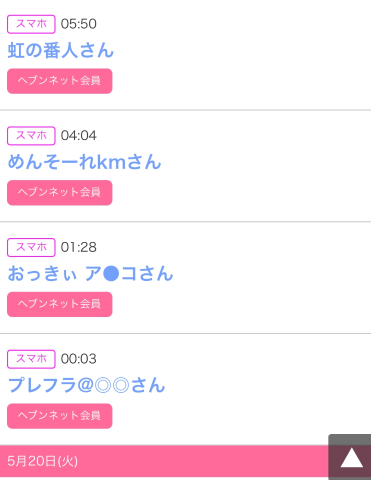Click スマホ tag next to 00:03
Screen dimensions: 371x480
(x=31, y=359)
